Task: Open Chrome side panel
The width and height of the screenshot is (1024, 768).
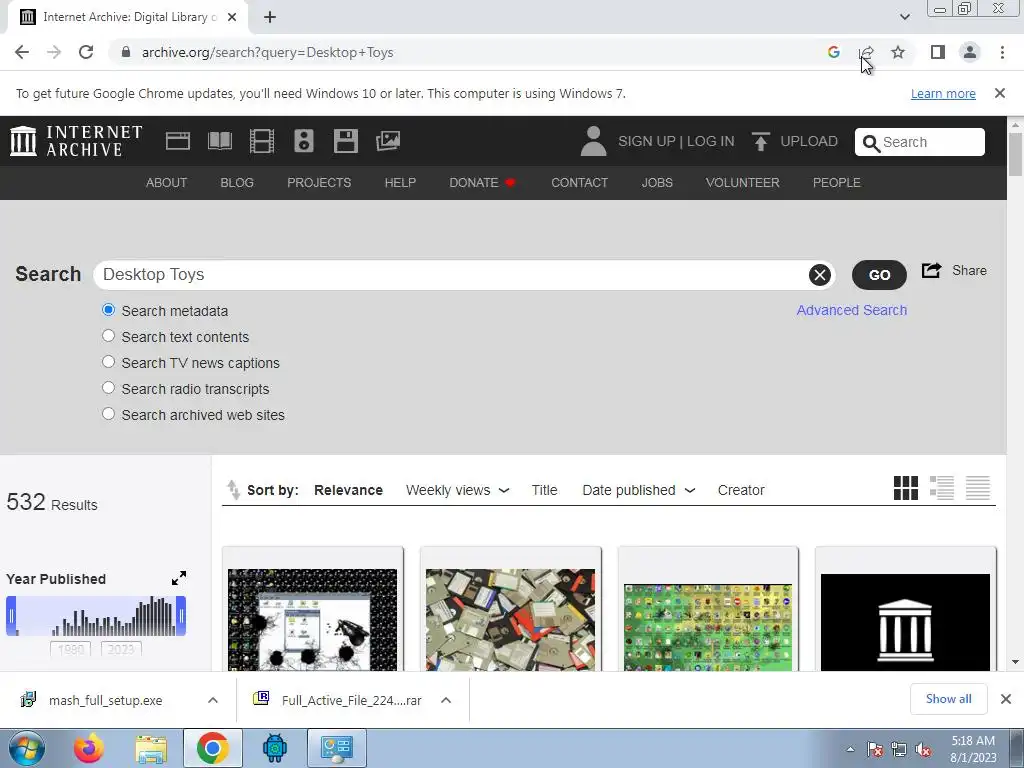Action: (938, 52)
